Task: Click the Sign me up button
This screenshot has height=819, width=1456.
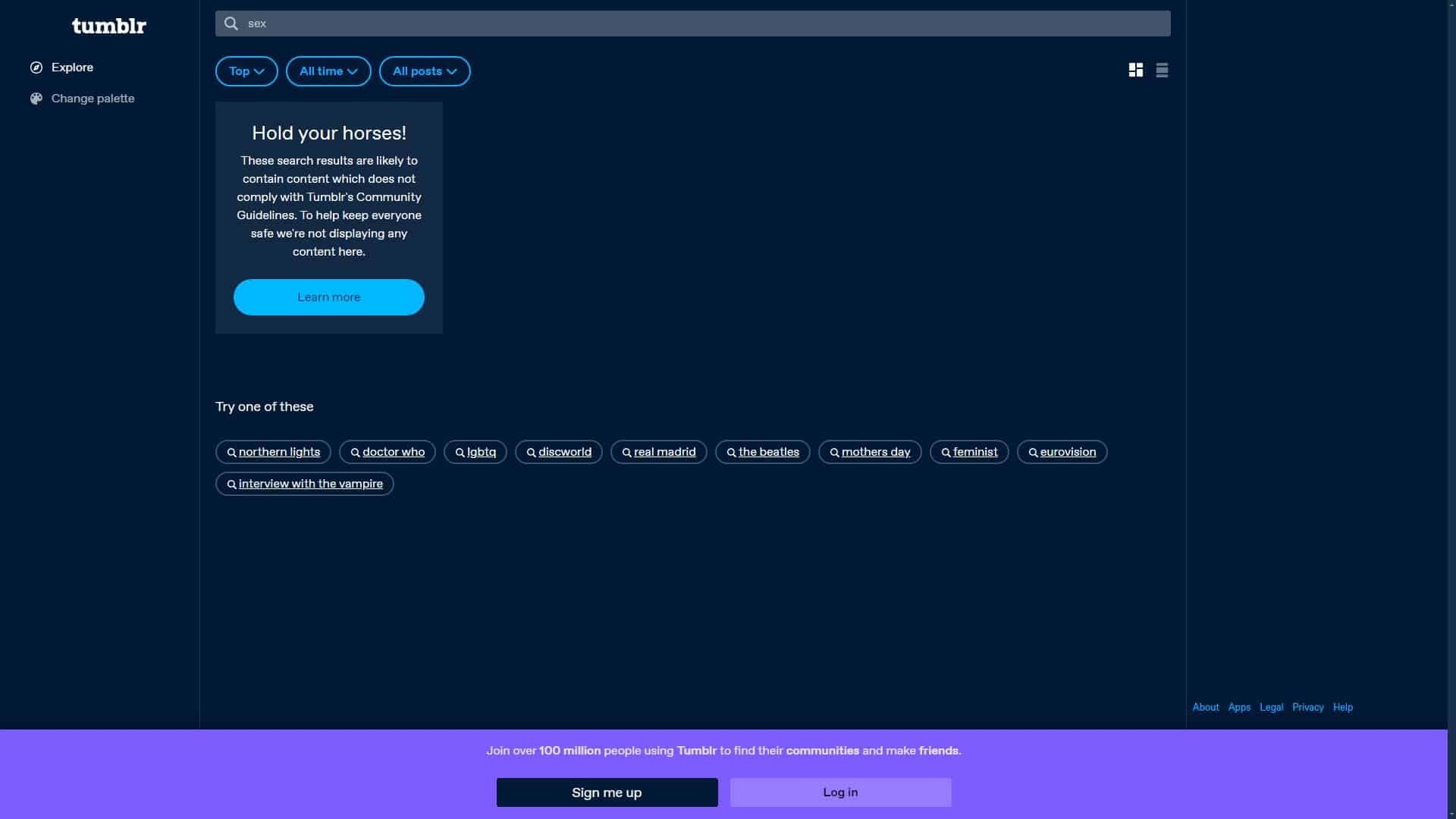Action: click(607, 792)
